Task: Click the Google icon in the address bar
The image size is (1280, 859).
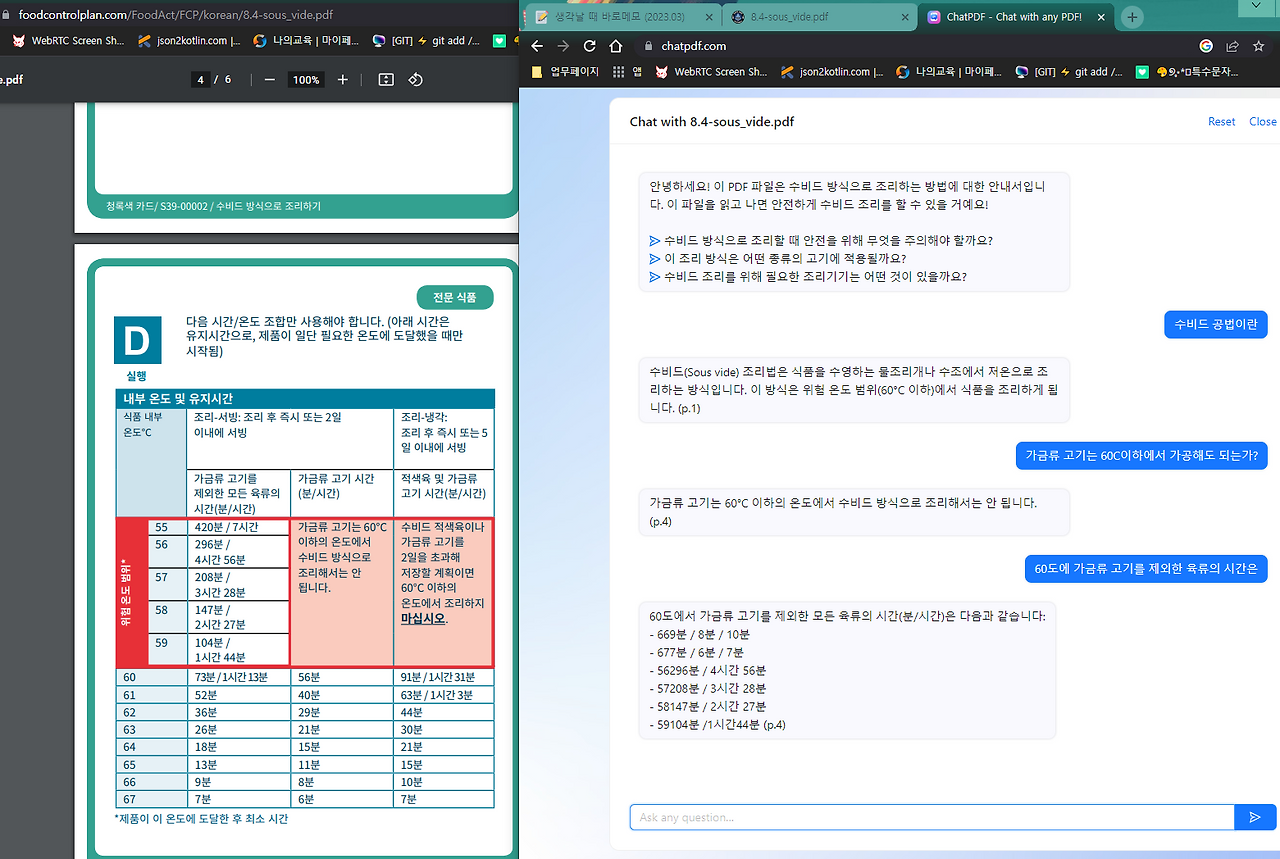Action: pyautogui.click(x=1206, y=46)
